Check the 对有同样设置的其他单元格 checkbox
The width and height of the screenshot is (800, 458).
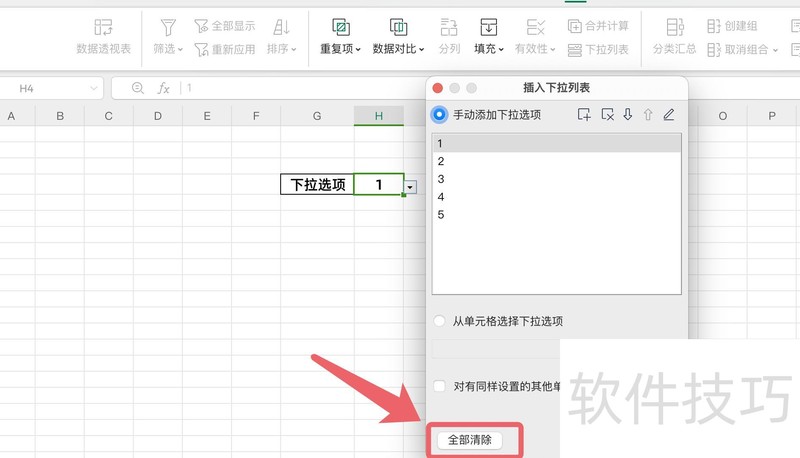439,386
